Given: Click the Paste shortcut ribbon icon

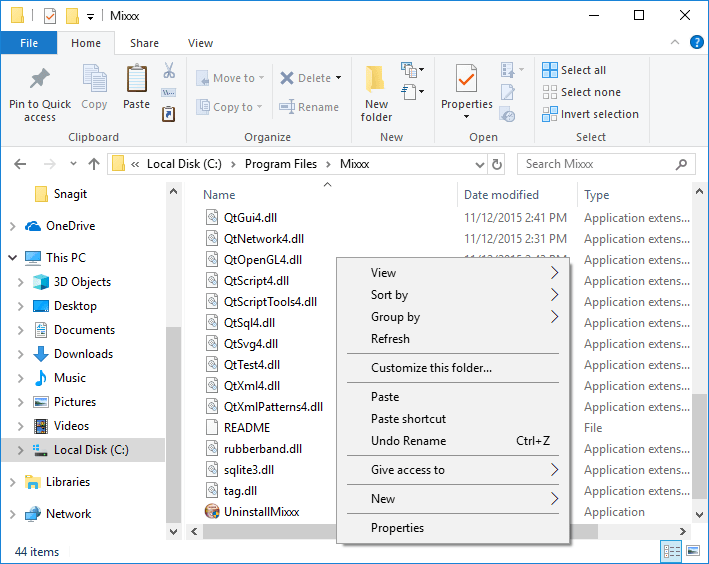Looking at the screenshot, I should (x=168, y=114).
